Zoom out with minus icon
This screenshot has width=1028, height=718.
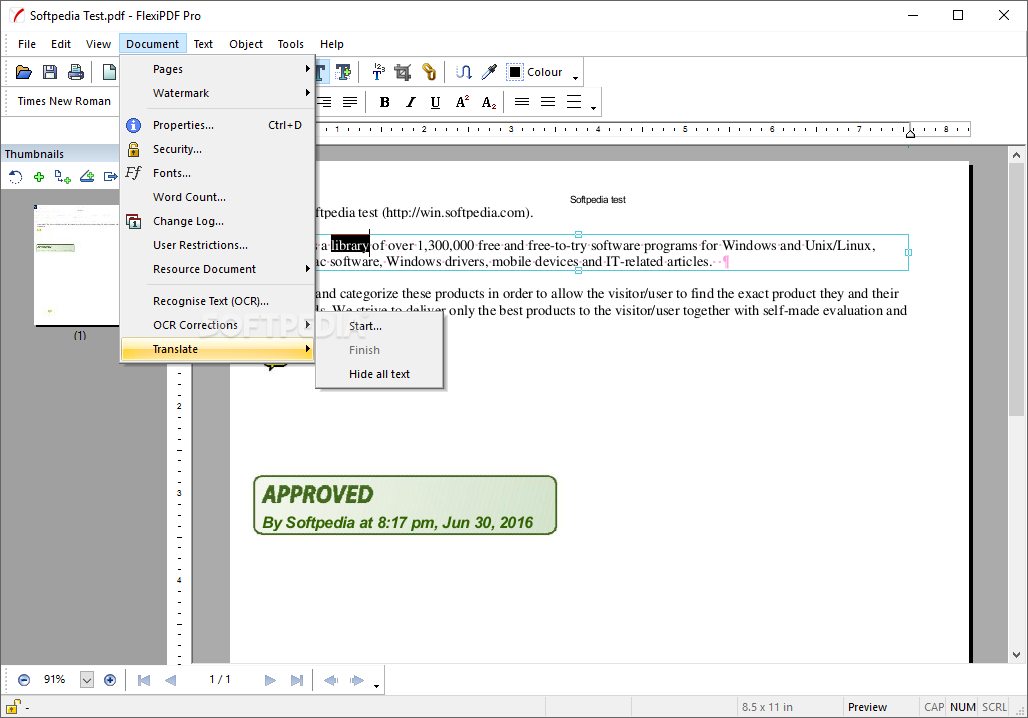point(24,680)
